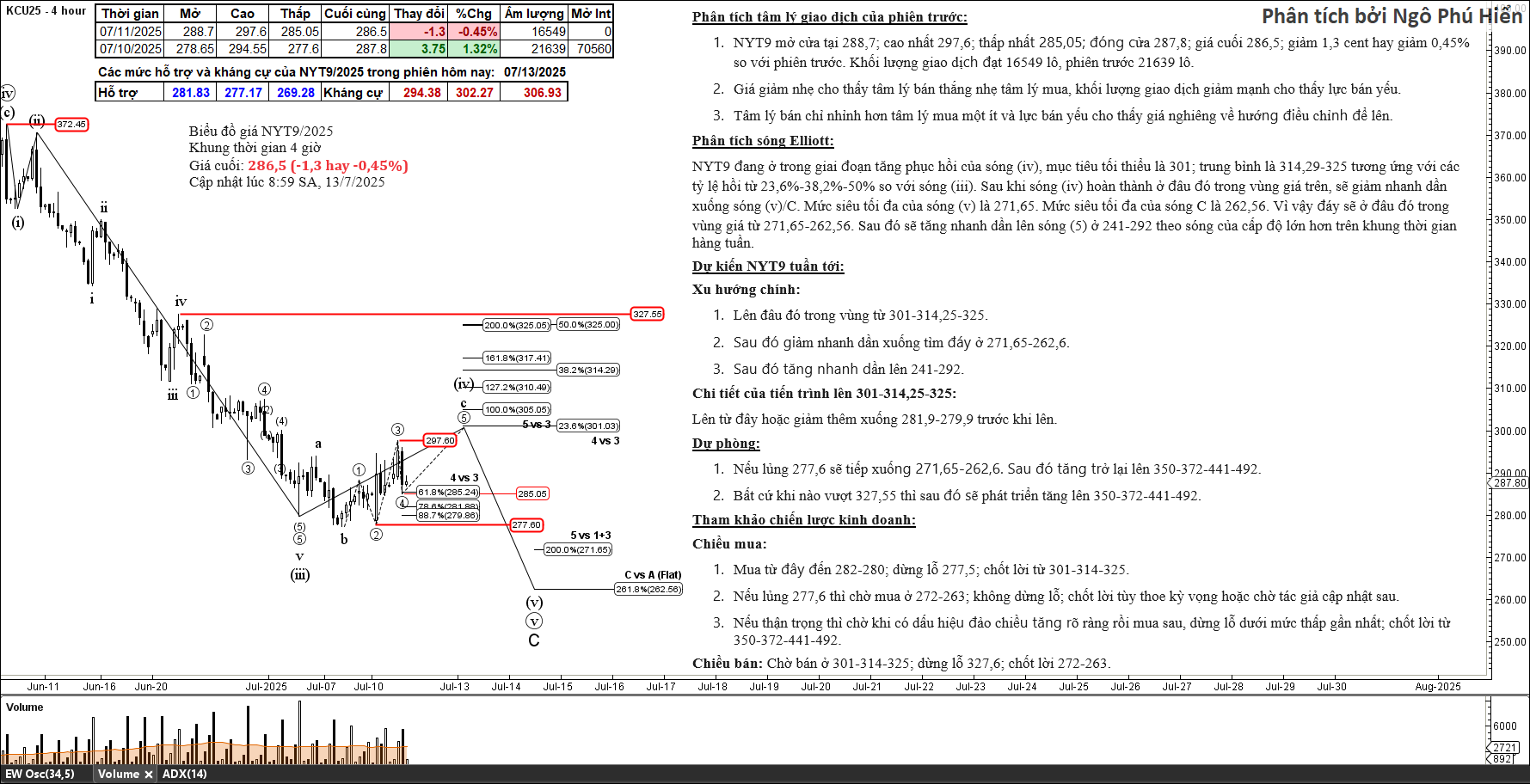Select the 261.8%(262.56) Fibonacci label
1530x784 pixels.
click(x=648, y=589)
